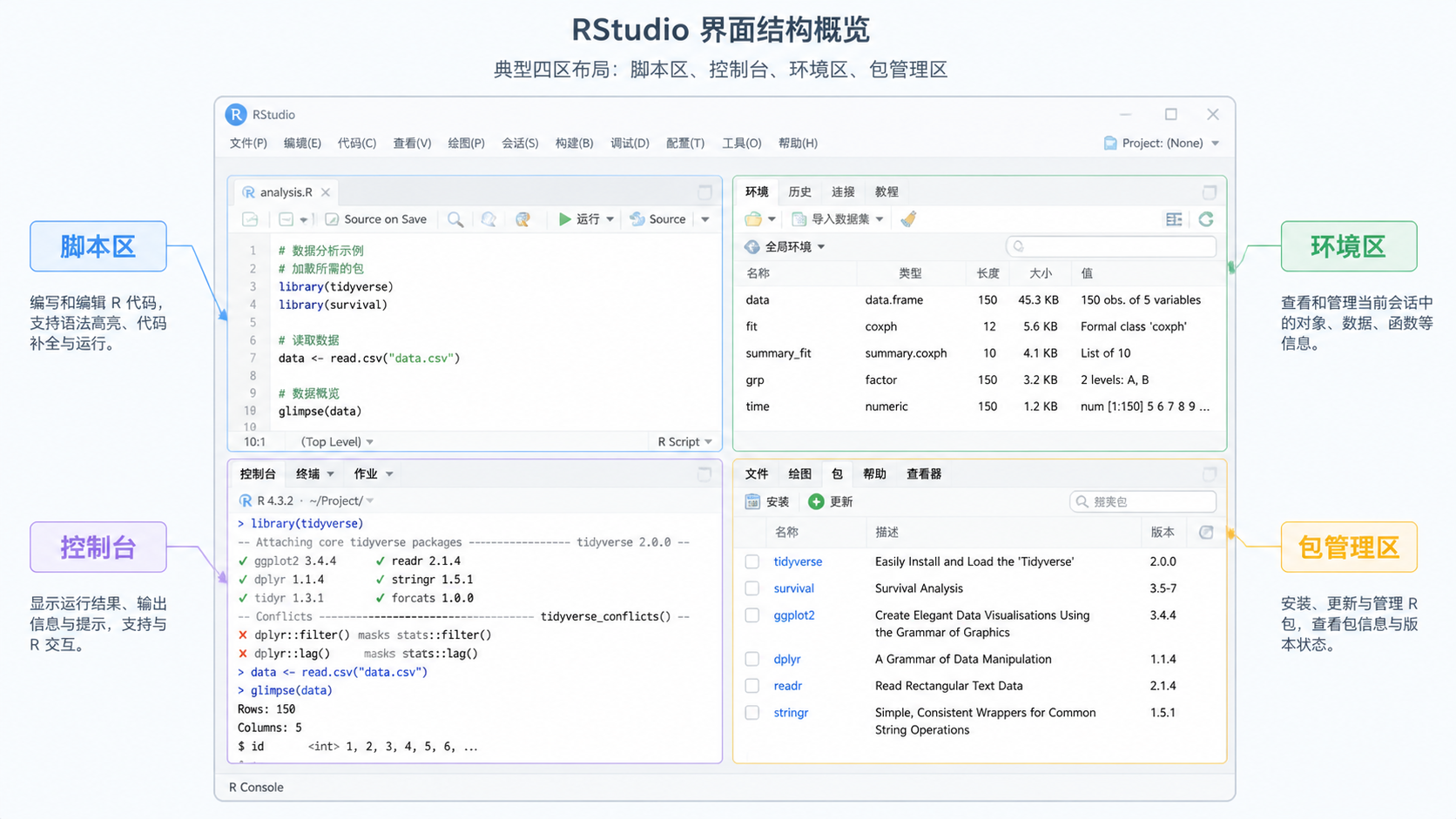Maximize the script pane via corner icon

pyautogui.click(x=704, y=192)
